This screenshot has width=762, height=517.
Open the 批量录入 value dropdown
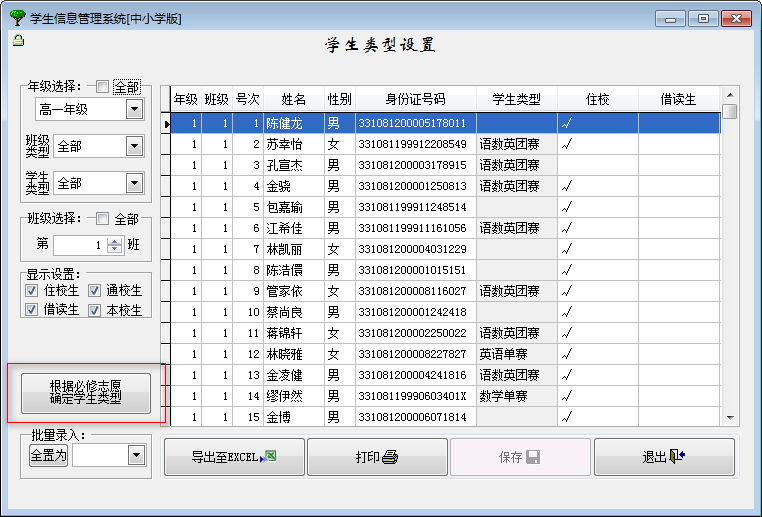tap(136, 455)
